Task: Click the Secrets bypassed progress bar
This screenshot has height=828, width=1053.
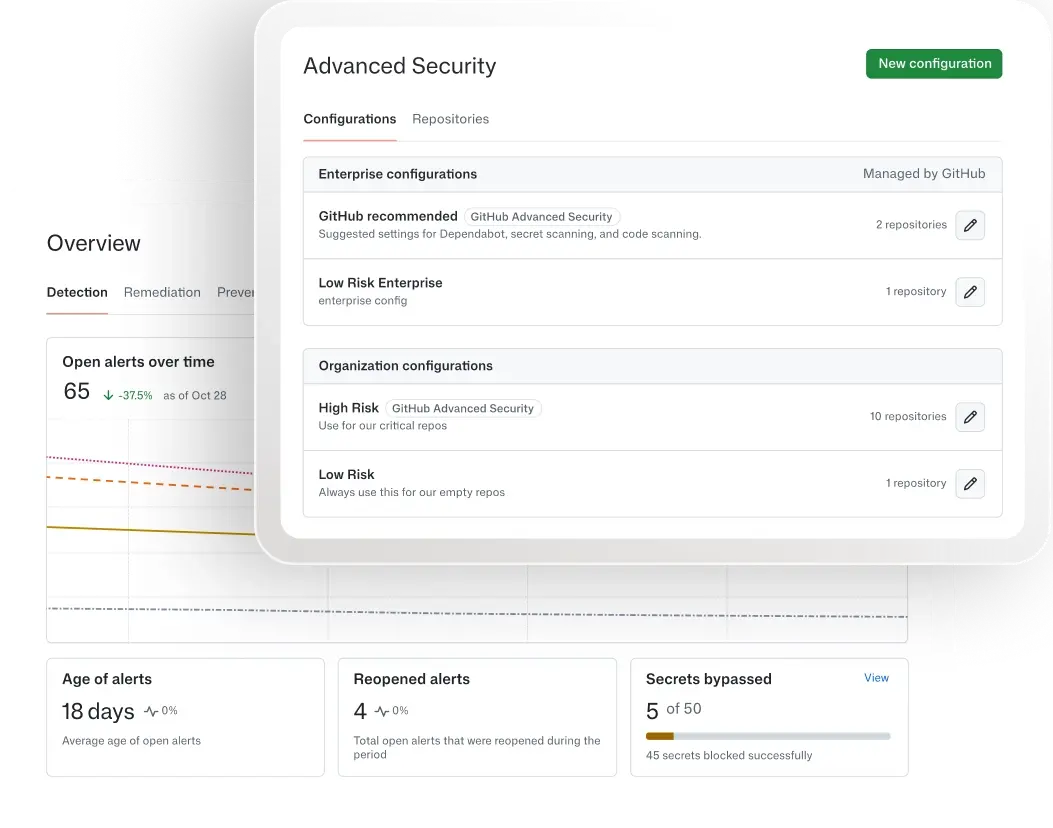Action: point(768,736)
